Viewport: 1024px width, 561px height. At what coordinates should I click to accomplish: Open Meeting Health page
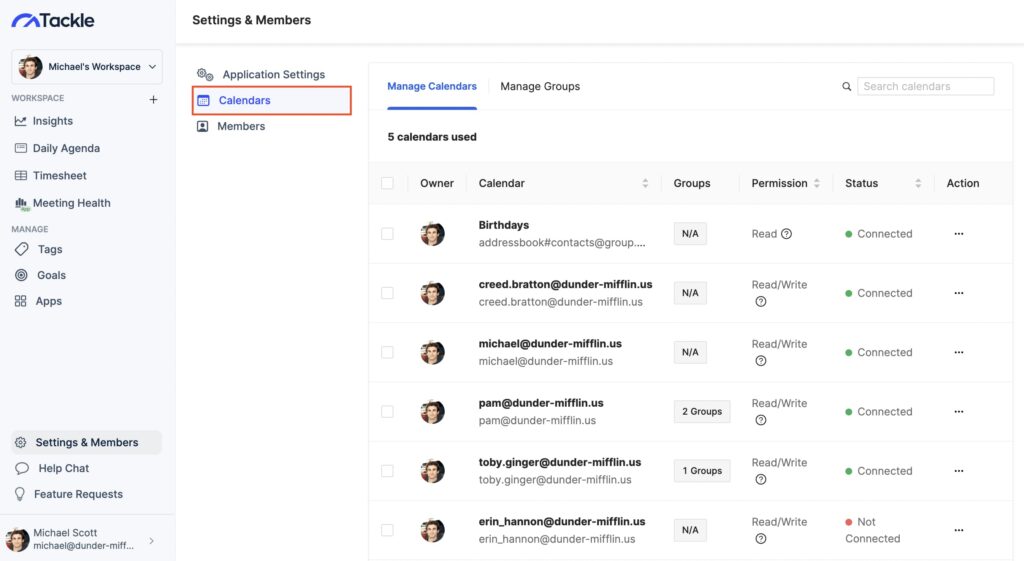[x=72, y=203]
